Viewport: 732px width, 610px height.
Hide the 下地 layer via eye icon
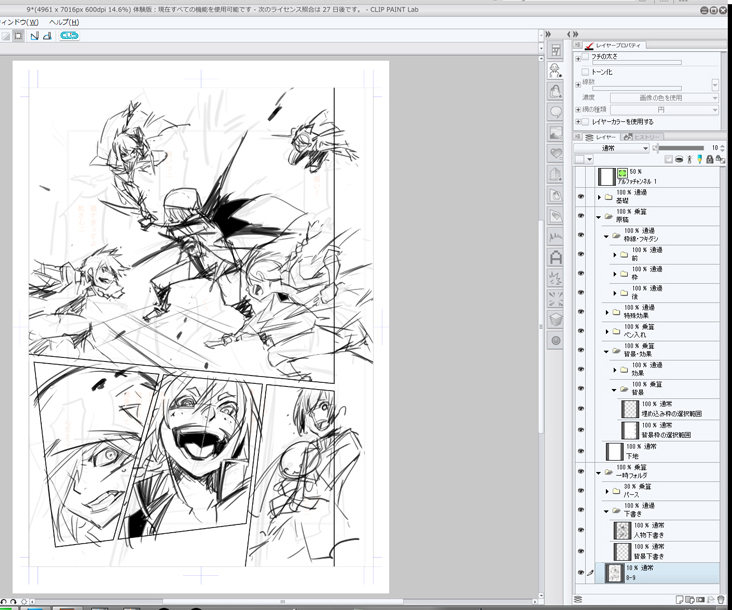point(581,451)
